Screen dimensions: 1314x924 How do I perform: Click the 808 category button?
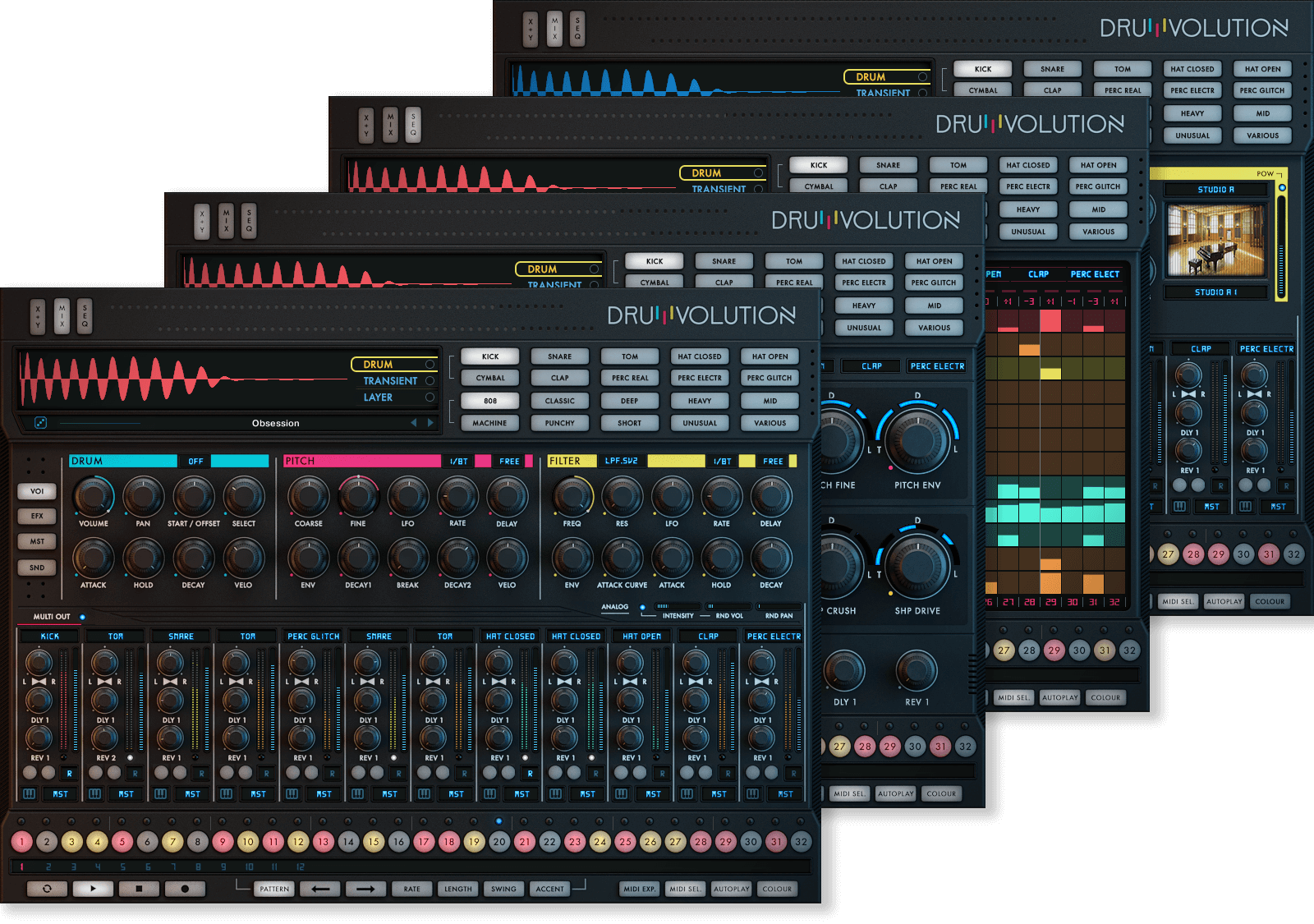point(489,401)
